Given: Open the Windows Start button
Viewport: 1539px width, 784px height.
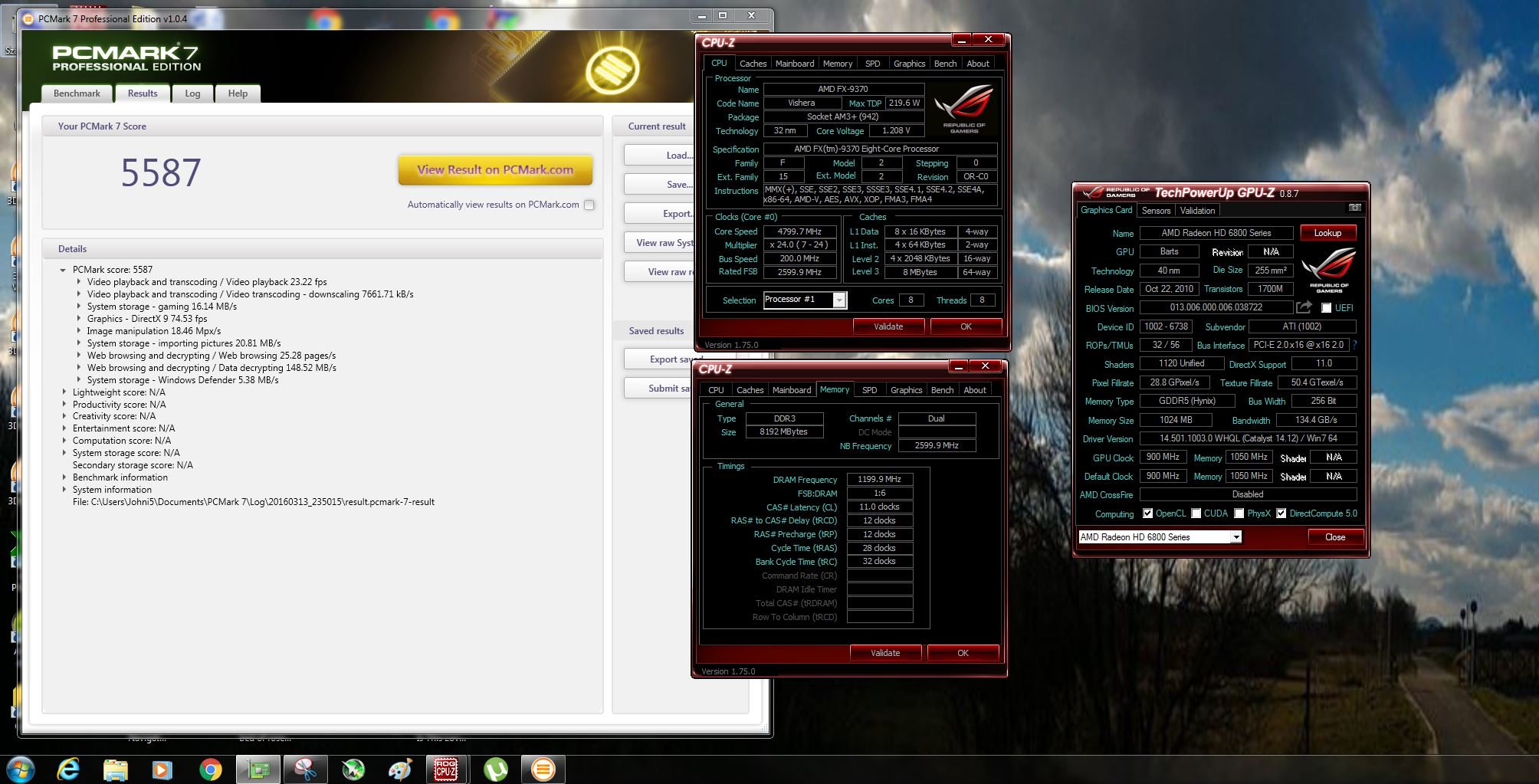Looking at the screenshot, I should point(21,769).
